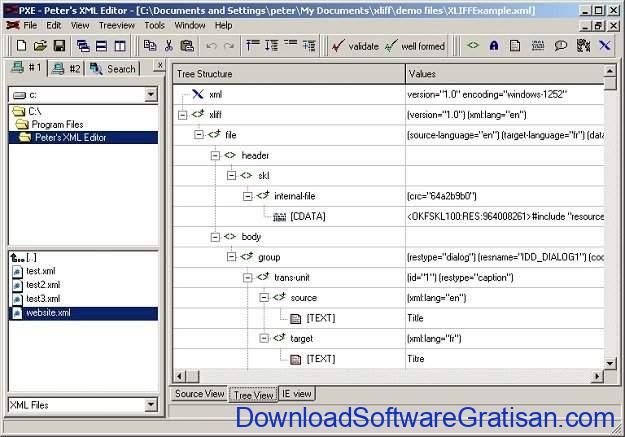Open the Treeview menu
The height and width of the screenshot is (437, 625).
[116, 26]
